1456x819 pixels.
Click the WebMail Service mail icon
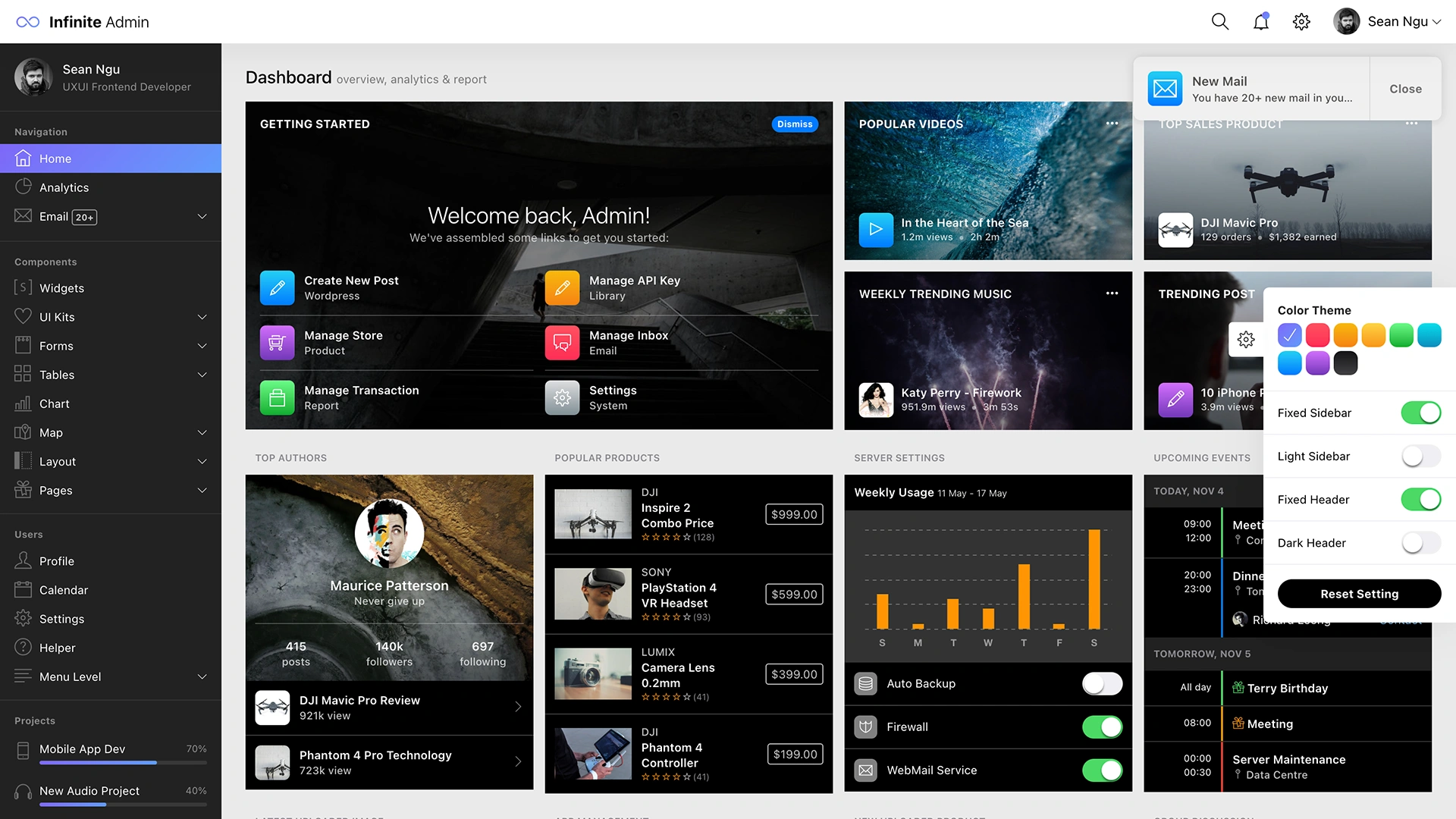coord(865,770)
